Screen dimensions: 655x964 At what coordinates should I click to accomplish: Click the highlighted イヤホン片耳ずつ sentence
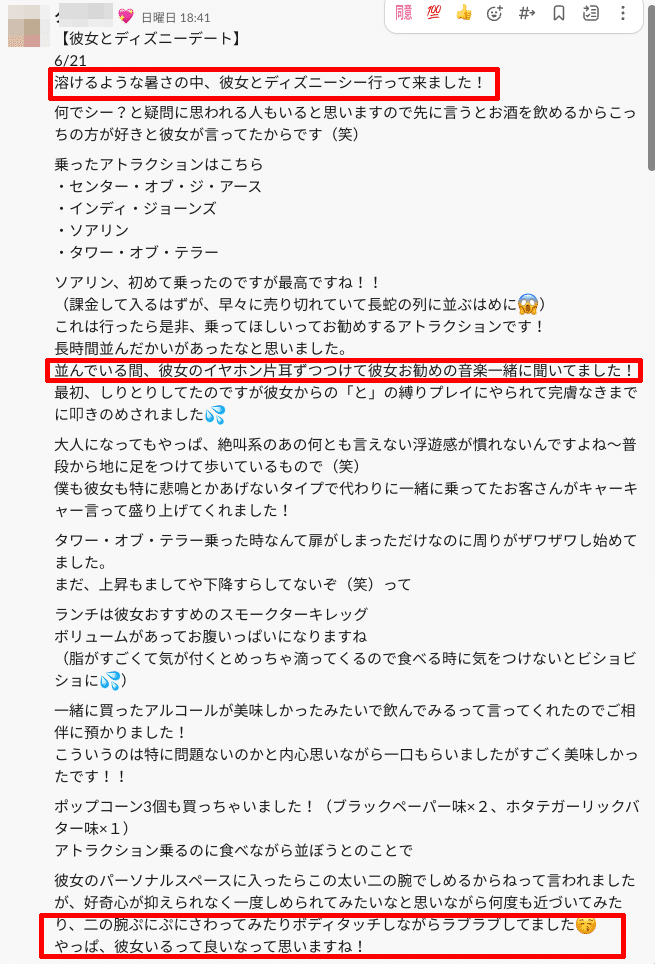[x=344, y=370]
